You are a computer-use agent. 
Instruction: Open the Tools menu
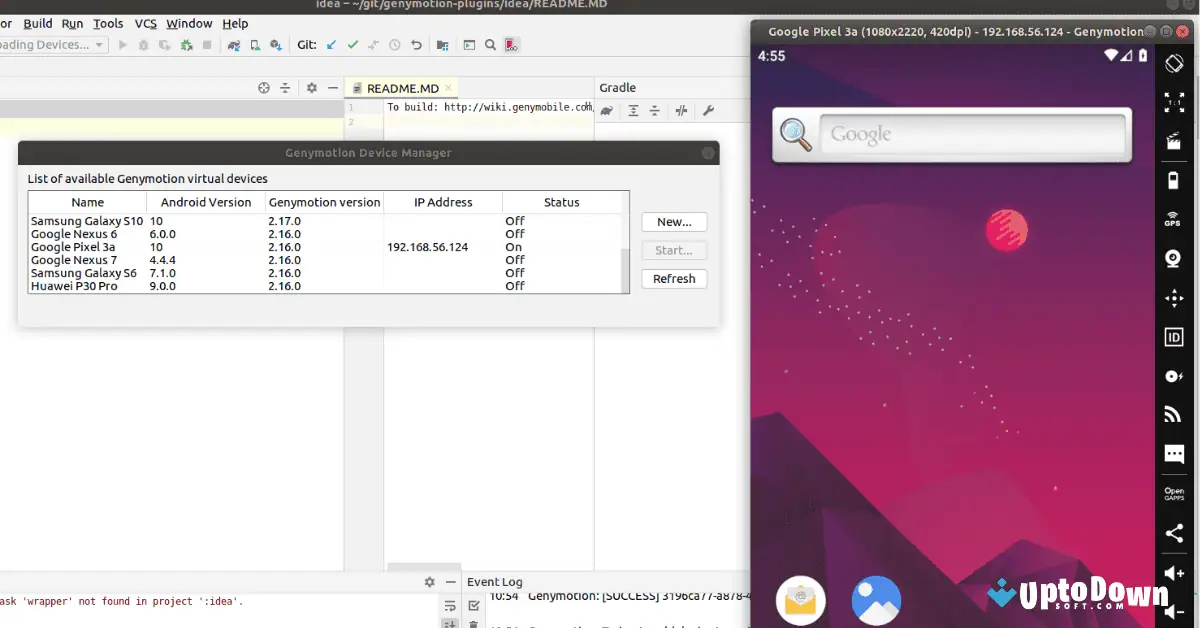click(107, 23)
